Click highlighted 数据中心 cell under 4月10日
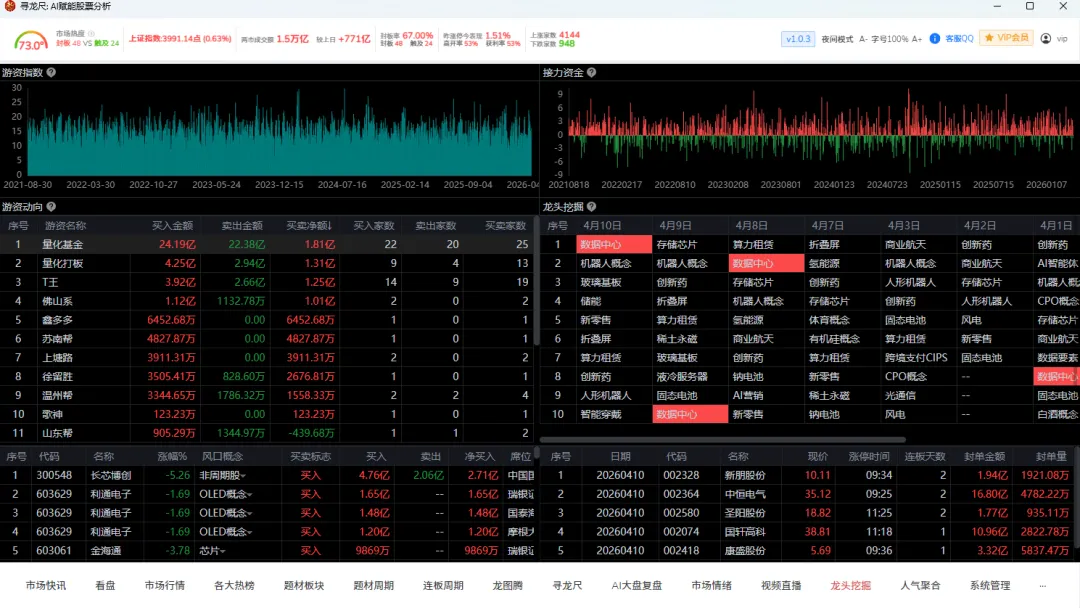This screenshot has height=608, width=1080. point(614,244)
